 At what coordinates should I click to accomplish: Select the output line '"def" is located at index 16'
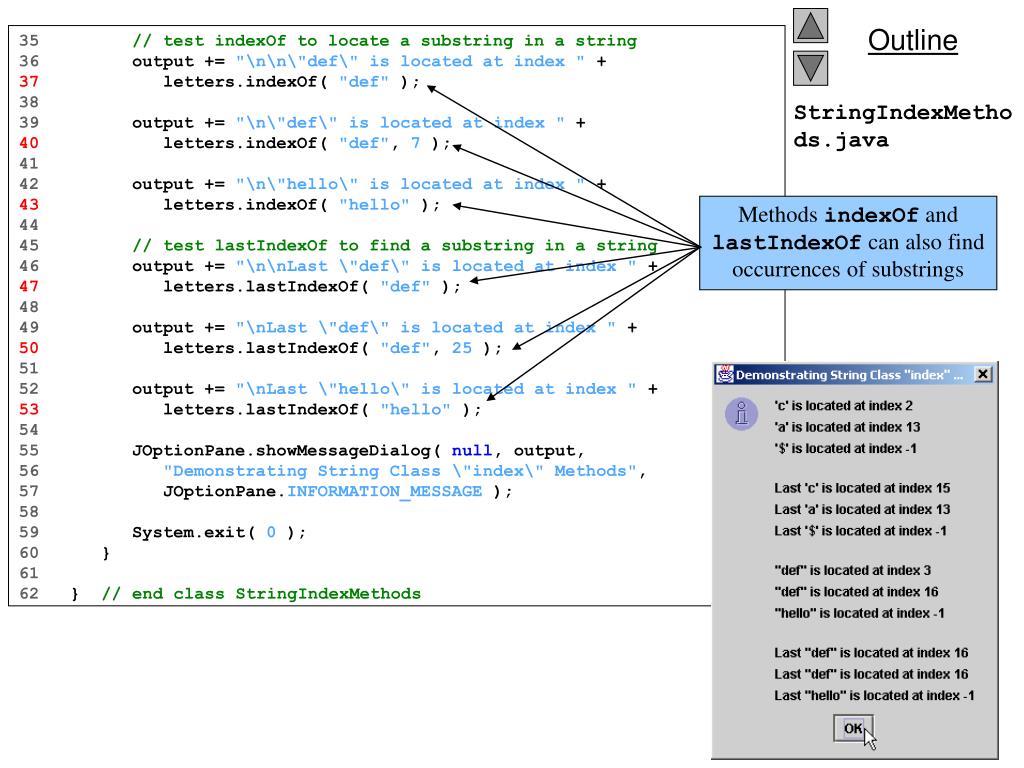[x=856, y=592]
